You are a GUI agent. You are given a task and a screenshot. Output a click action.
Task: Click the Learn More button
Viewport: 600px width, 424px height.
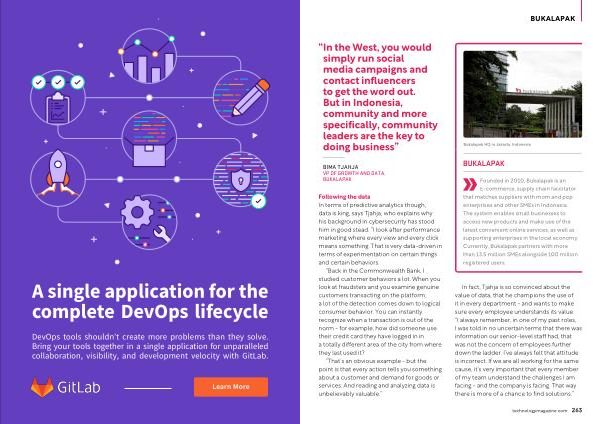[231, 386]
